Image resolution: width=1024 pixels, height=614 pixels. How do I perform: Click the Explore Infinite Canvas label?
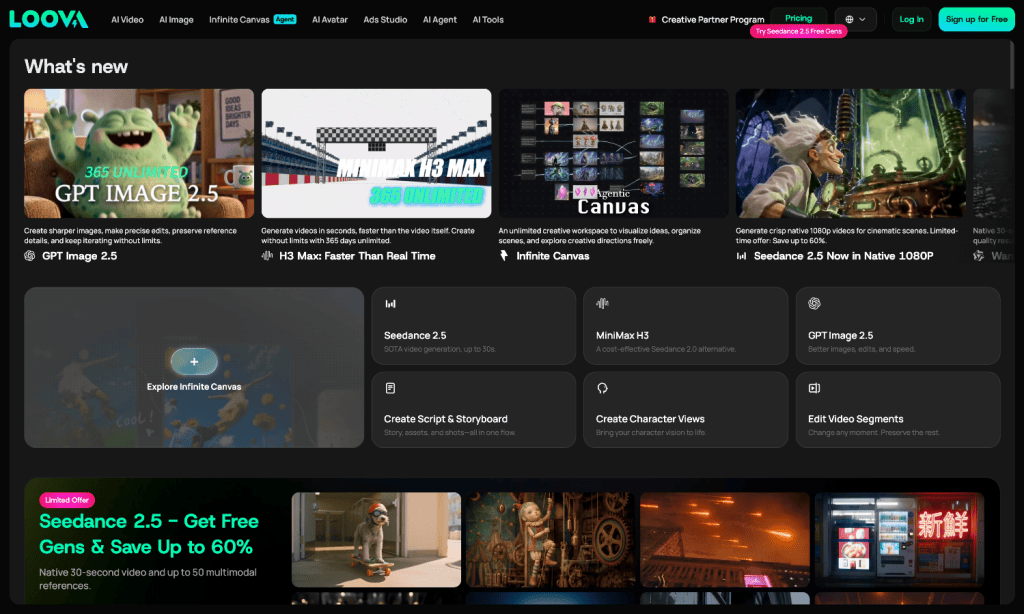coord(194,387)
